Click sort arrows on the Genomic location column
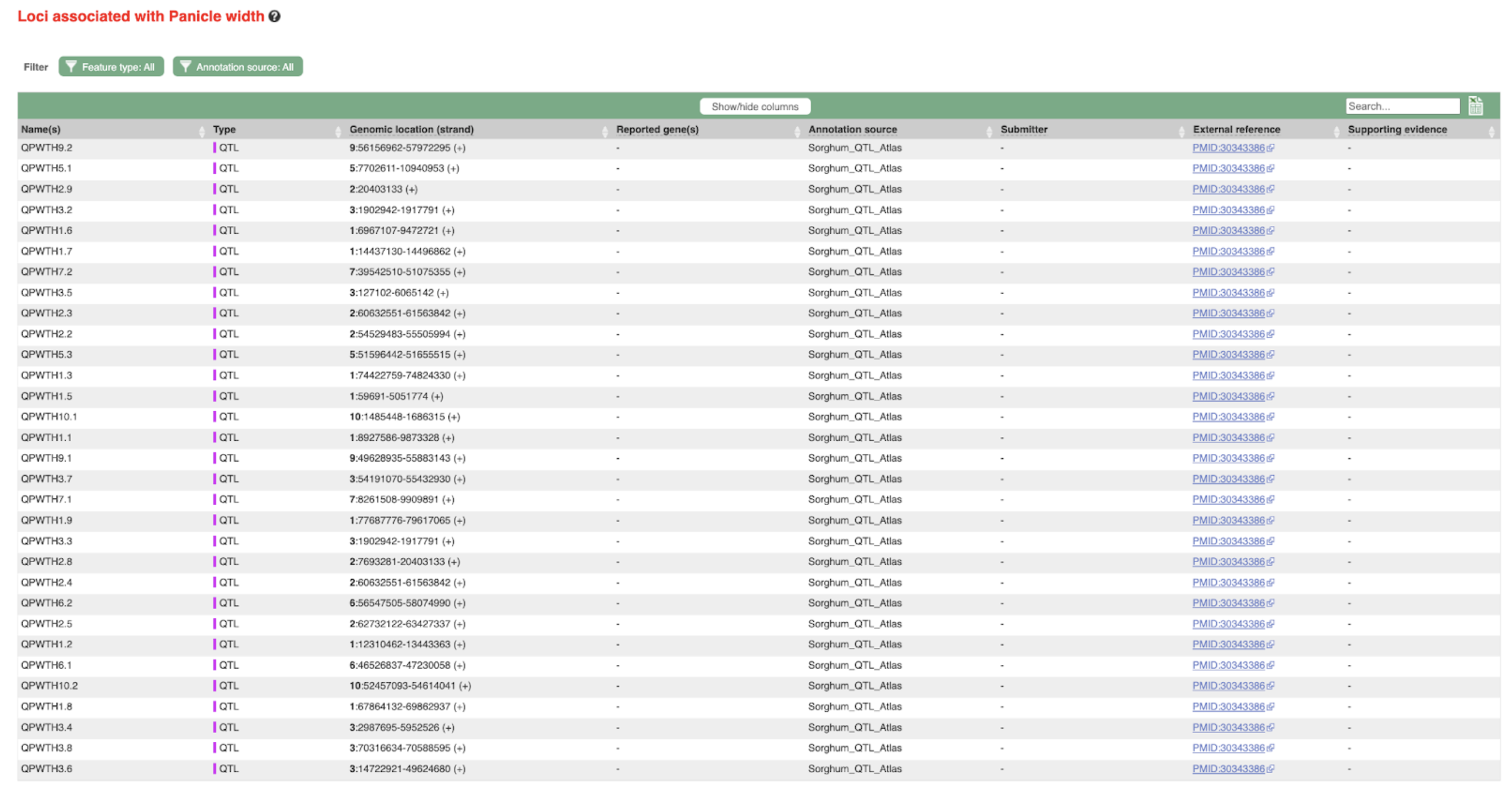Image resolution: width=1512 pixels, height=796 pixels. [x=605, y=130]
